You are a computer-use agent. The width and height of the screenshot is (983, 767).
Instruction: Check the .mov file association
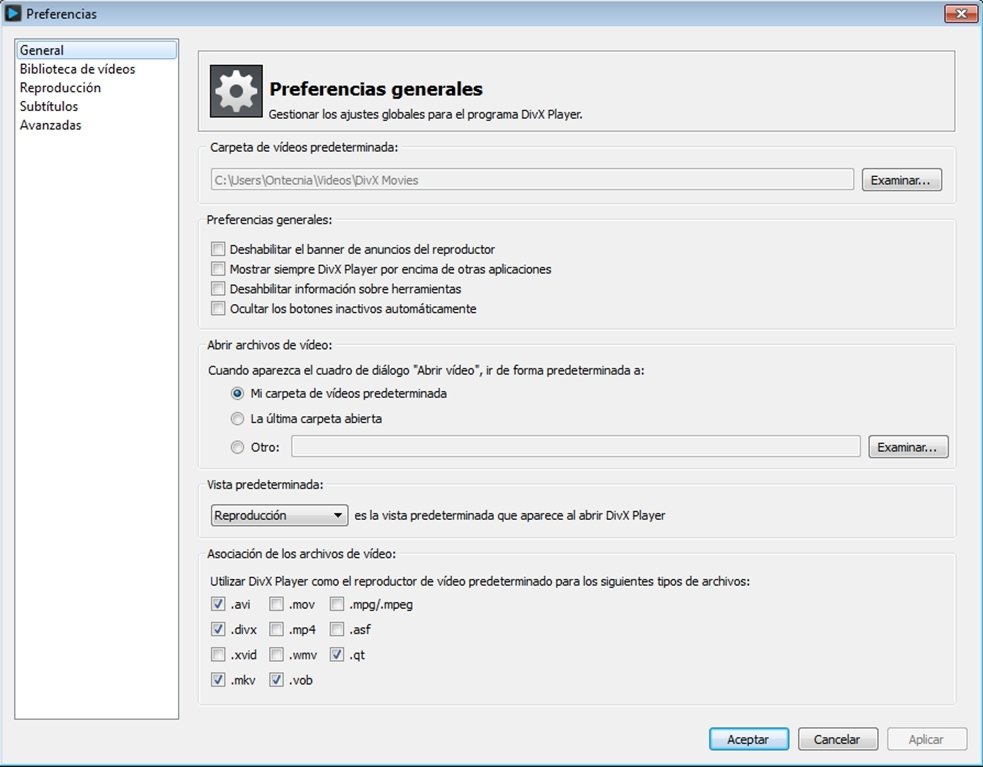coord(276,604)
